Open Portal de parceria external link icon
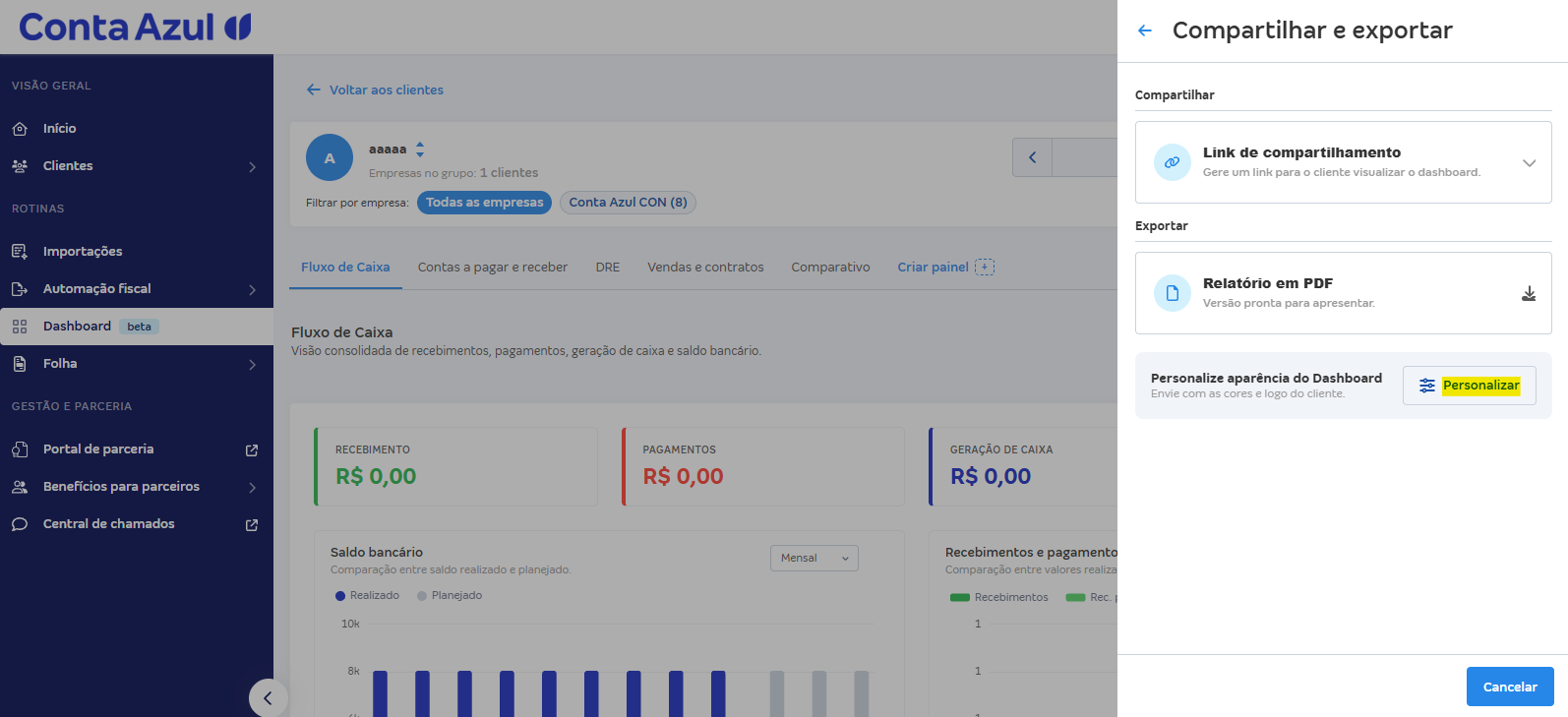 [x=252, y=450]
